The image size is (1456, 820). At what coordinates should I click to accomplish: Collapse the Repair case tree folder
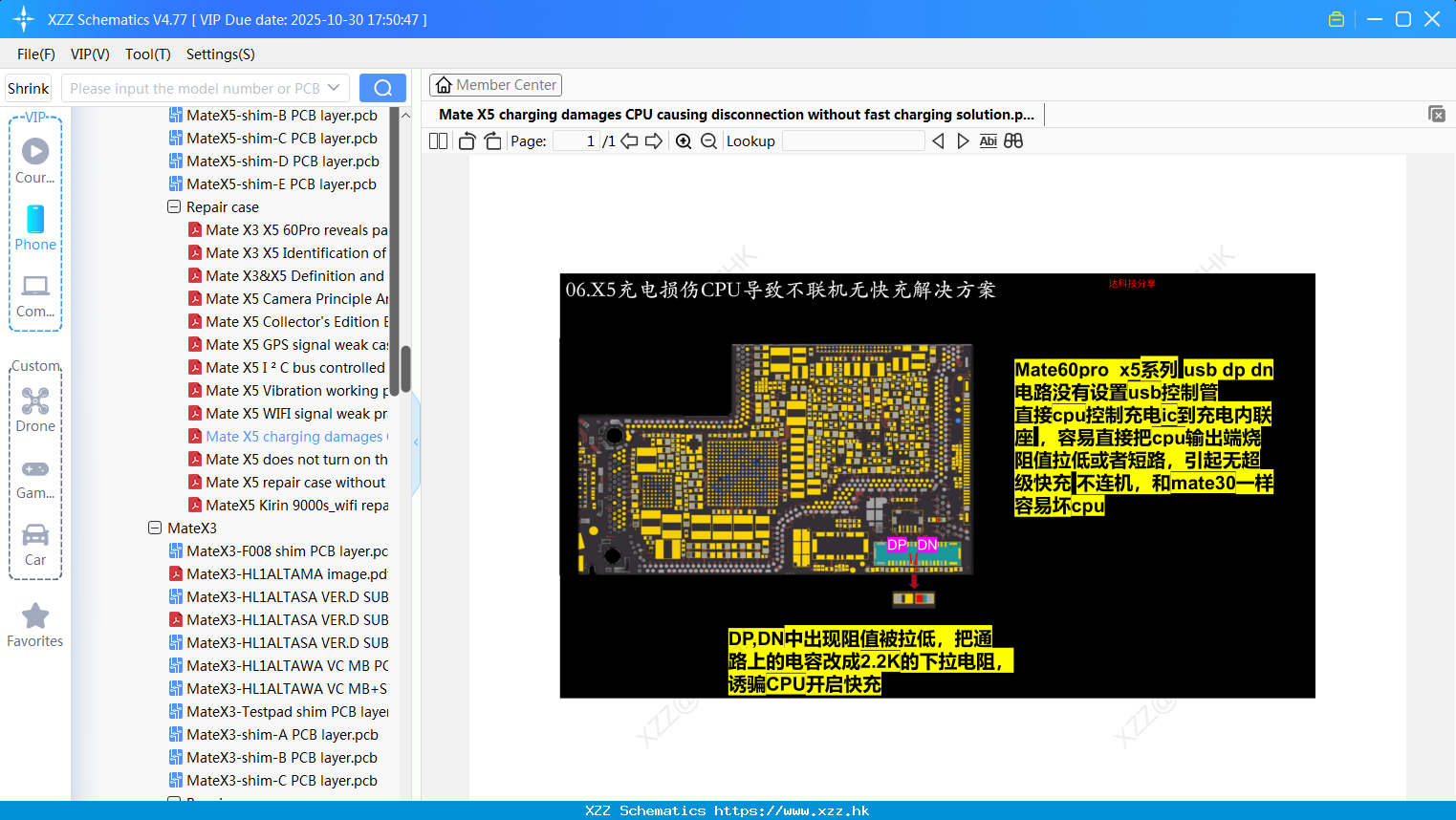click(x=174, y=206)
